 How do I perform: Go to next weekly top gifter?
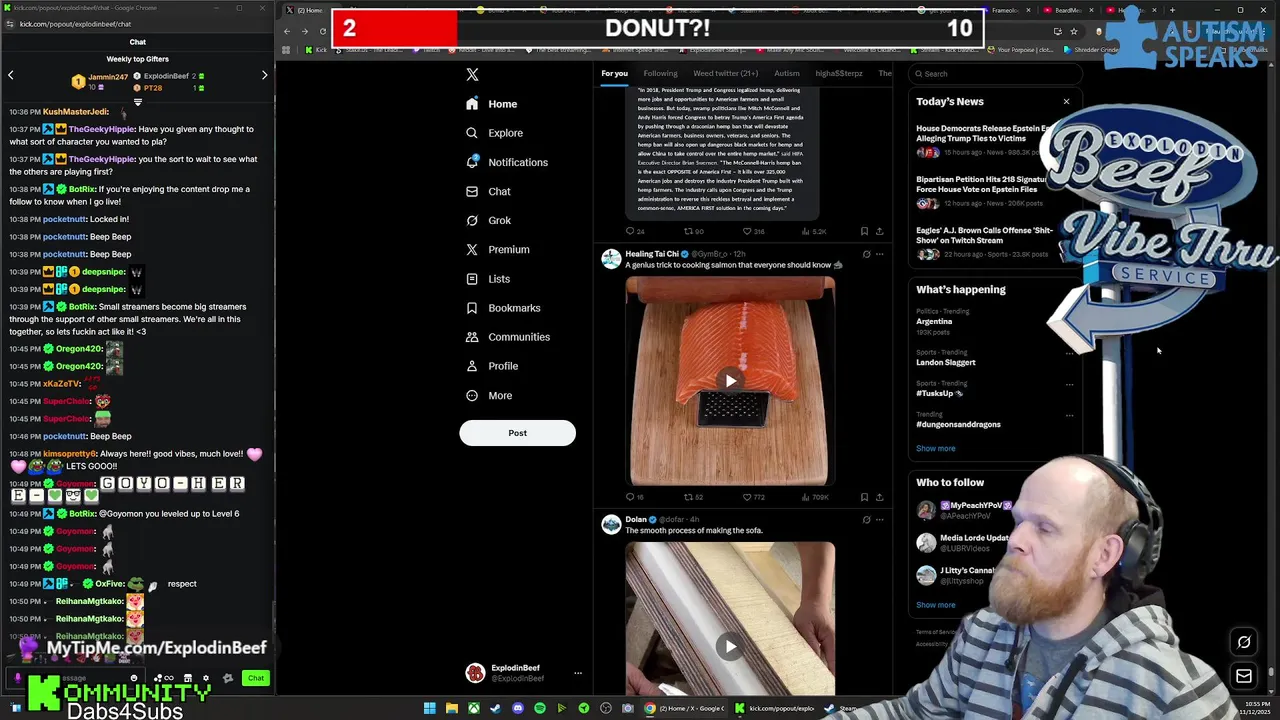(x=264, y=75)
